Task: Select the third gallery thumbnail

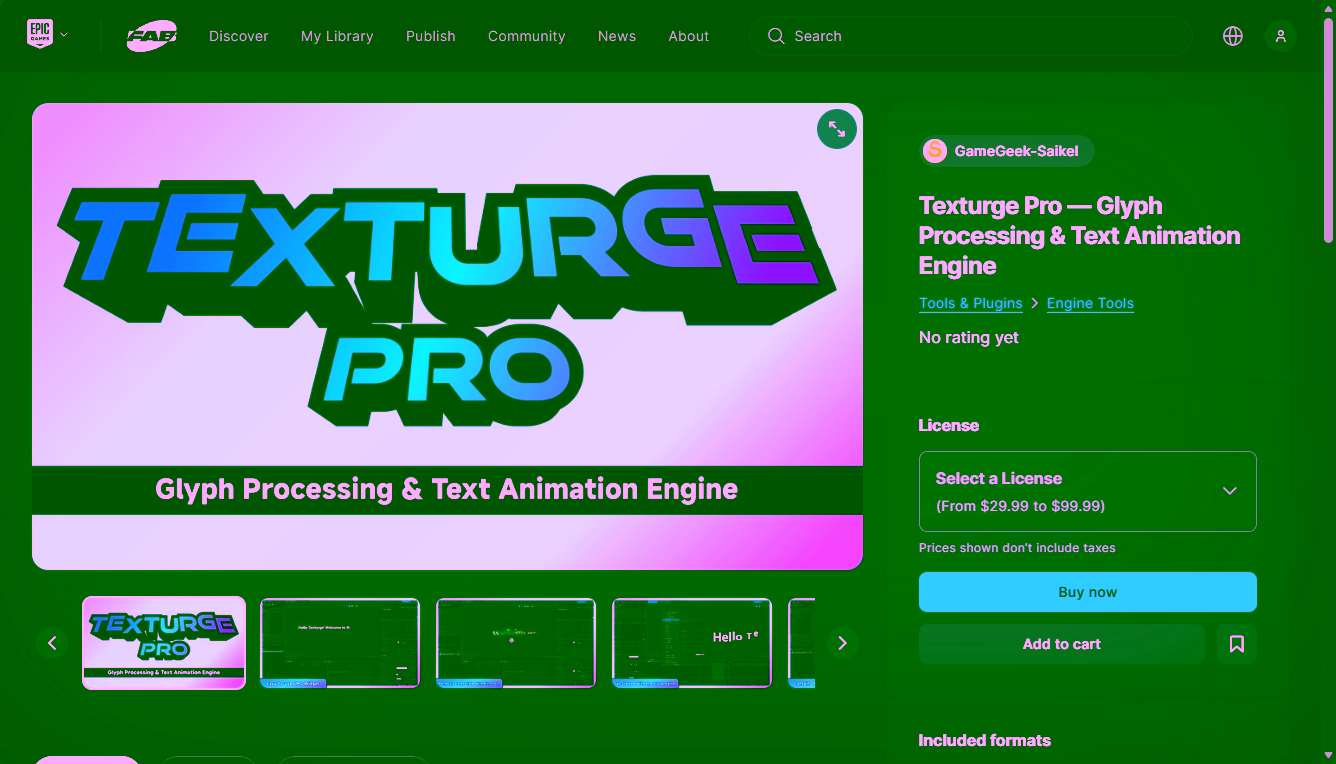Action: [x=516, y=643]
